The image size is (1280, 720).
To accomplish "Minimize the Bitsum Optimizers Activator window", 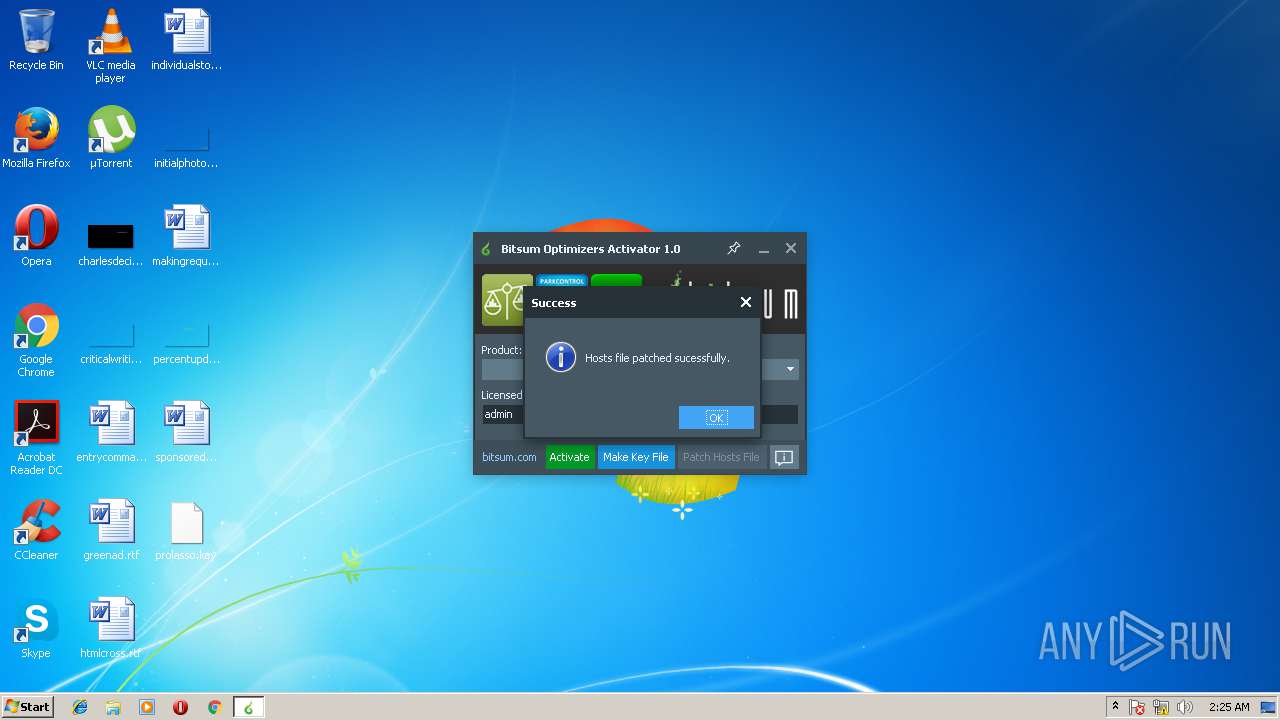I will (763, 249).
